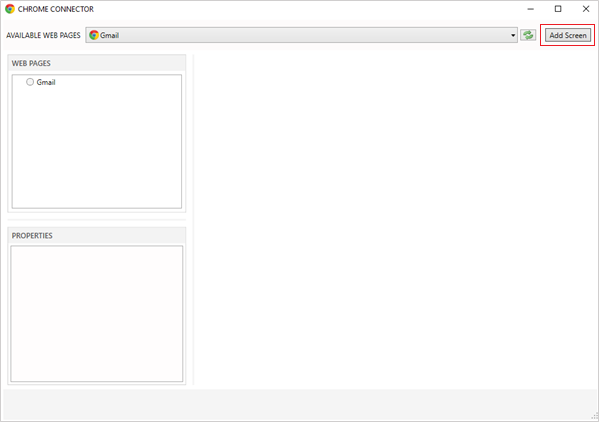Minimize the Chrome Connector window

pos(531,9)
